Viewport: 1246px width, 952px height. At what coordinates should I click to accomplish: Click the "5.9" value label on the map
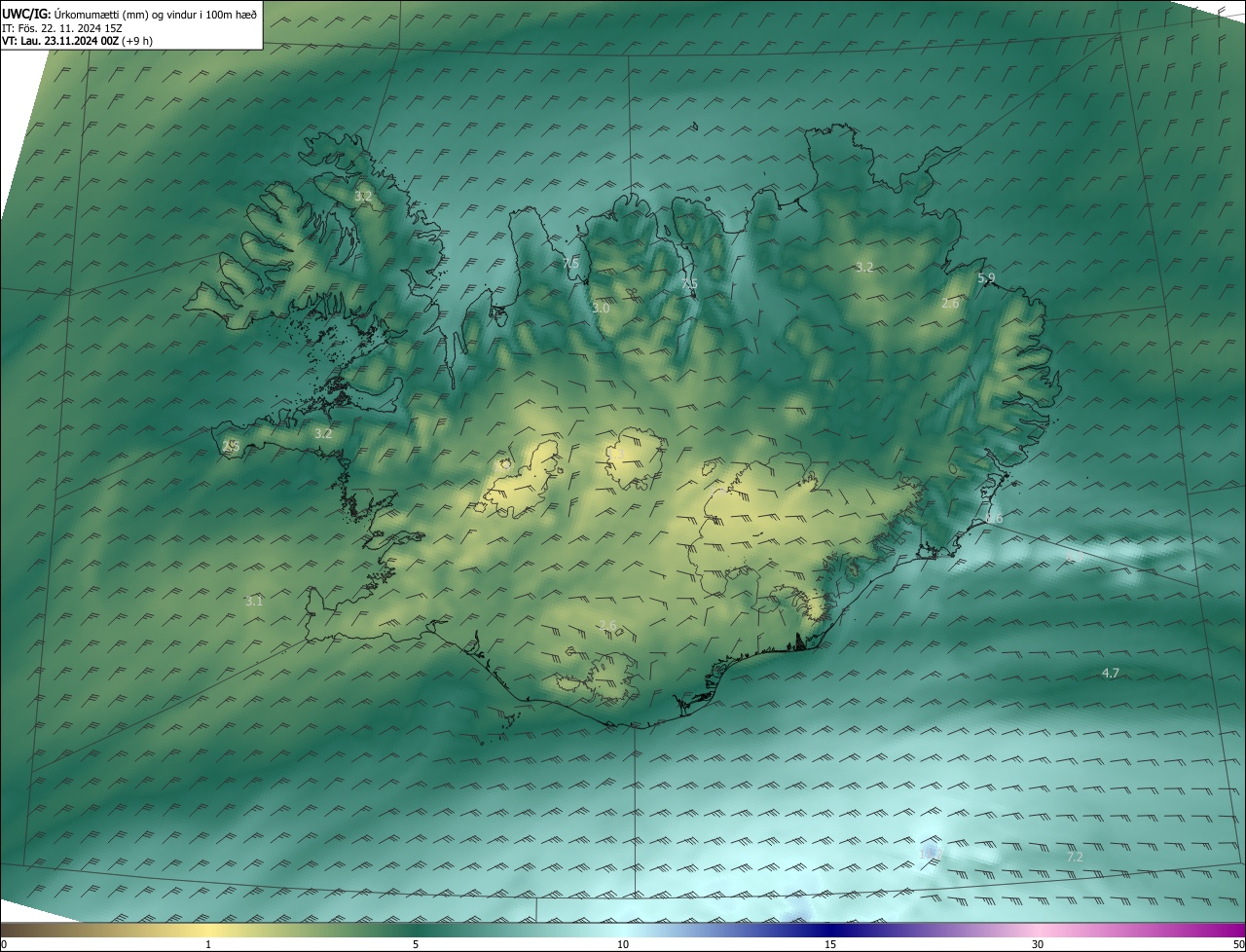coord(986,278)
